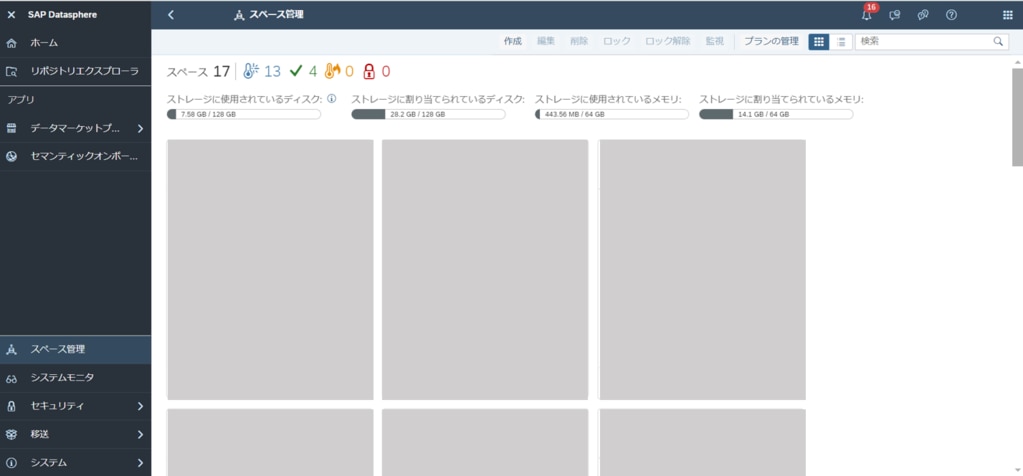Filter by healthy spaces green checkmark
The image size is (1023, 476).
pos(295,71)
